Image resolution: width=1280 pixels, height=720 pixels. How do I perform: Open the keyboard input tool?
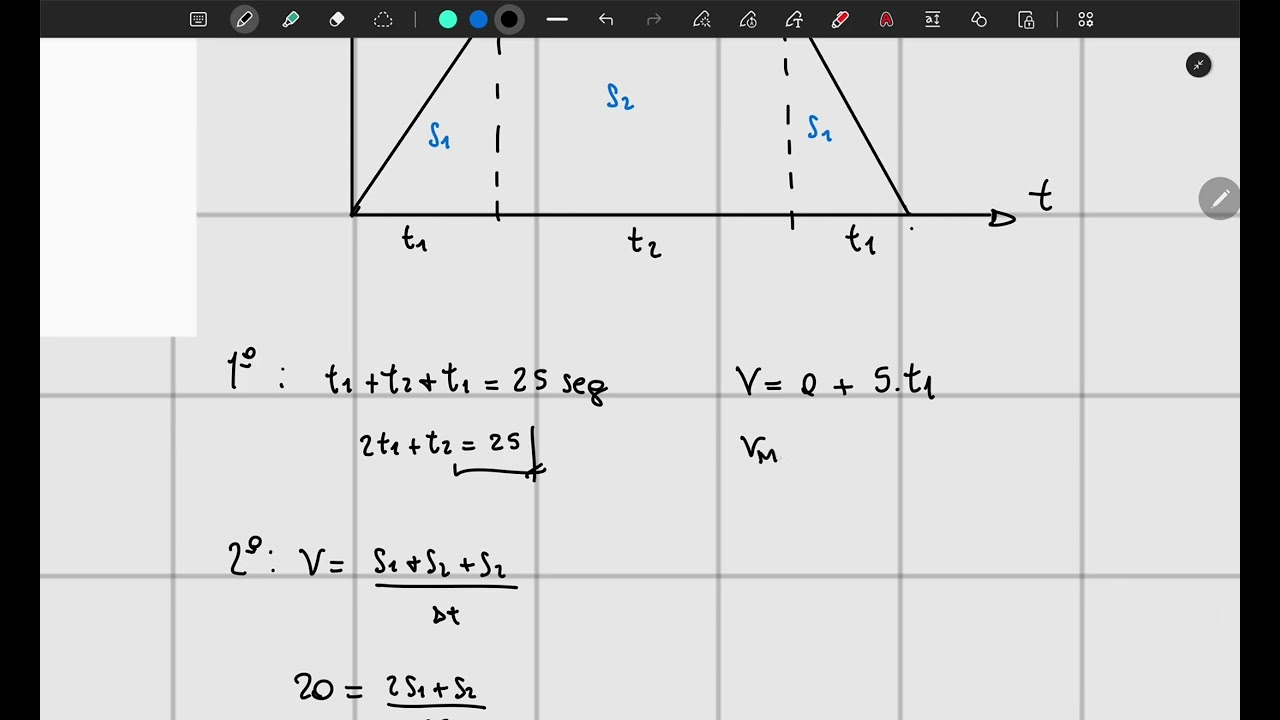pos(198,19)
